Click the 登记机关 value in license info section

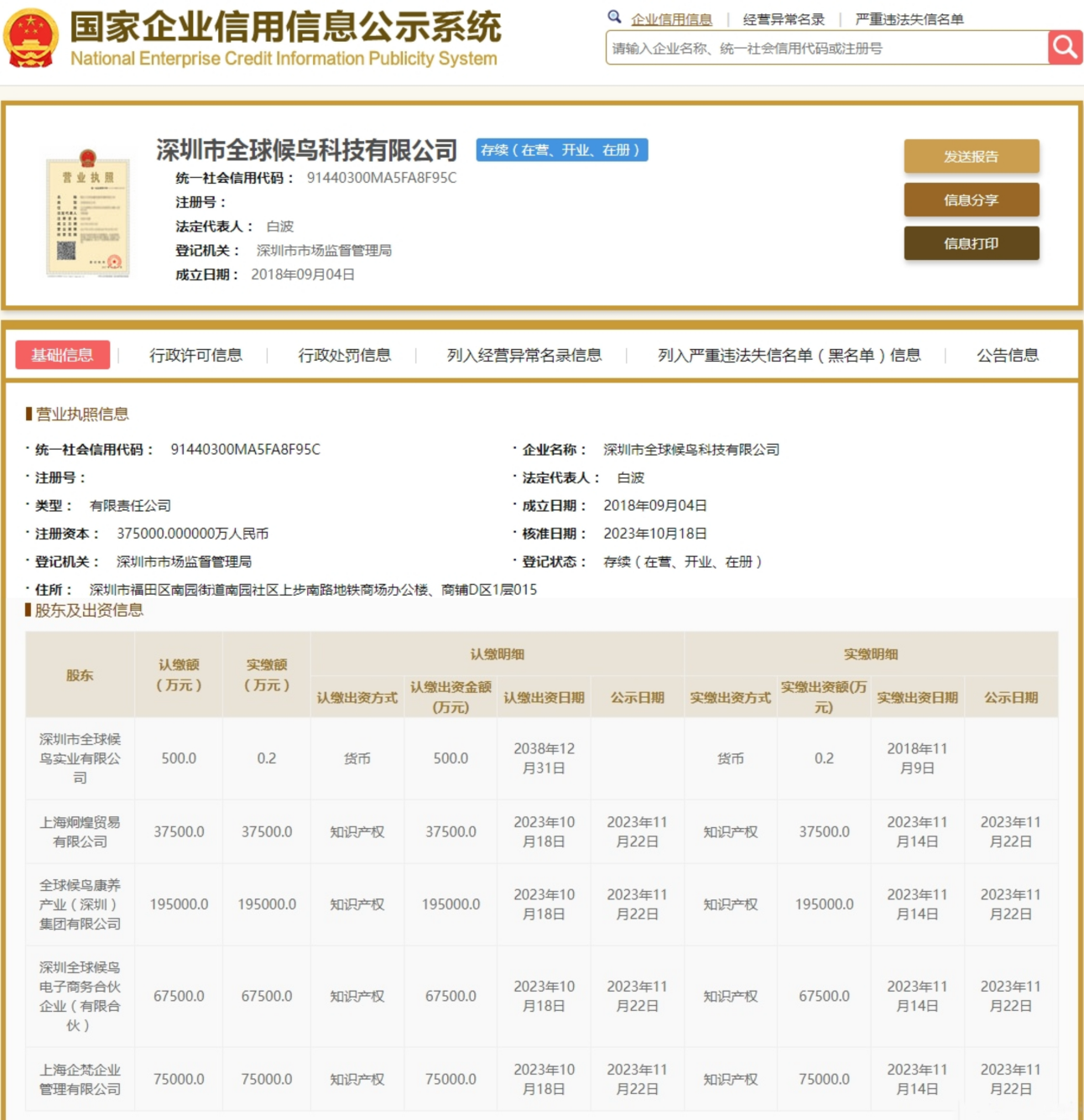coord(184,562)
